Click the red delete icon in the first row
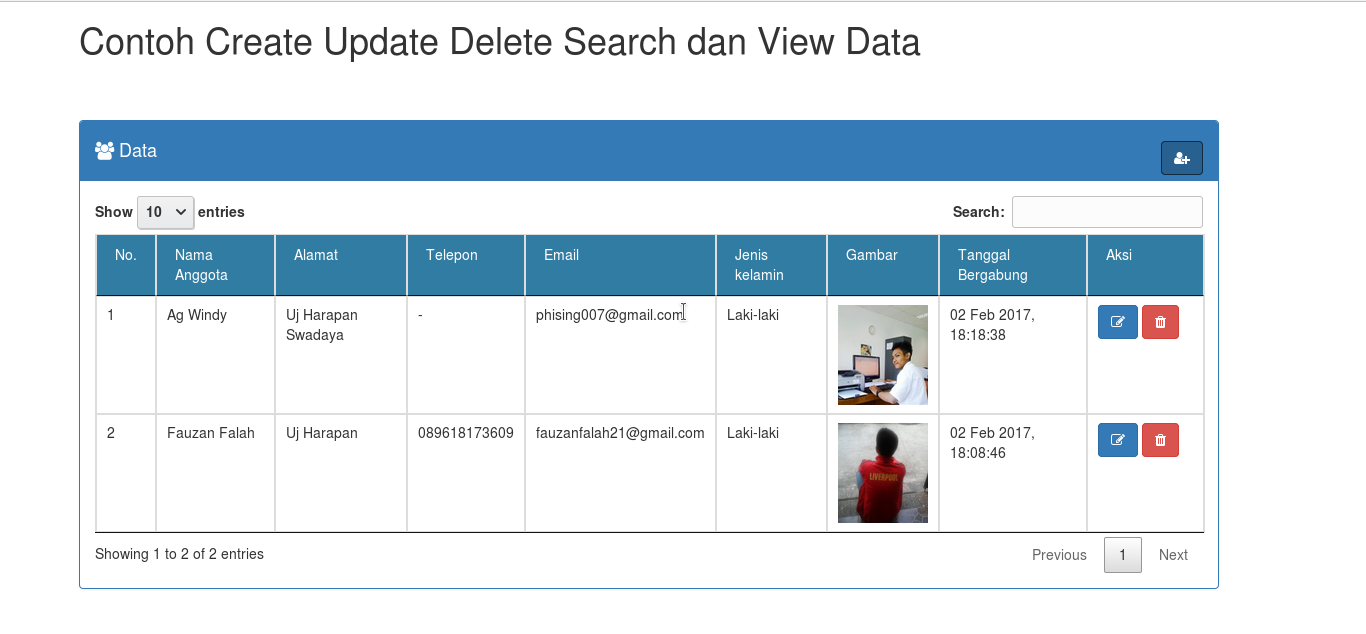 pos(1160,322)
